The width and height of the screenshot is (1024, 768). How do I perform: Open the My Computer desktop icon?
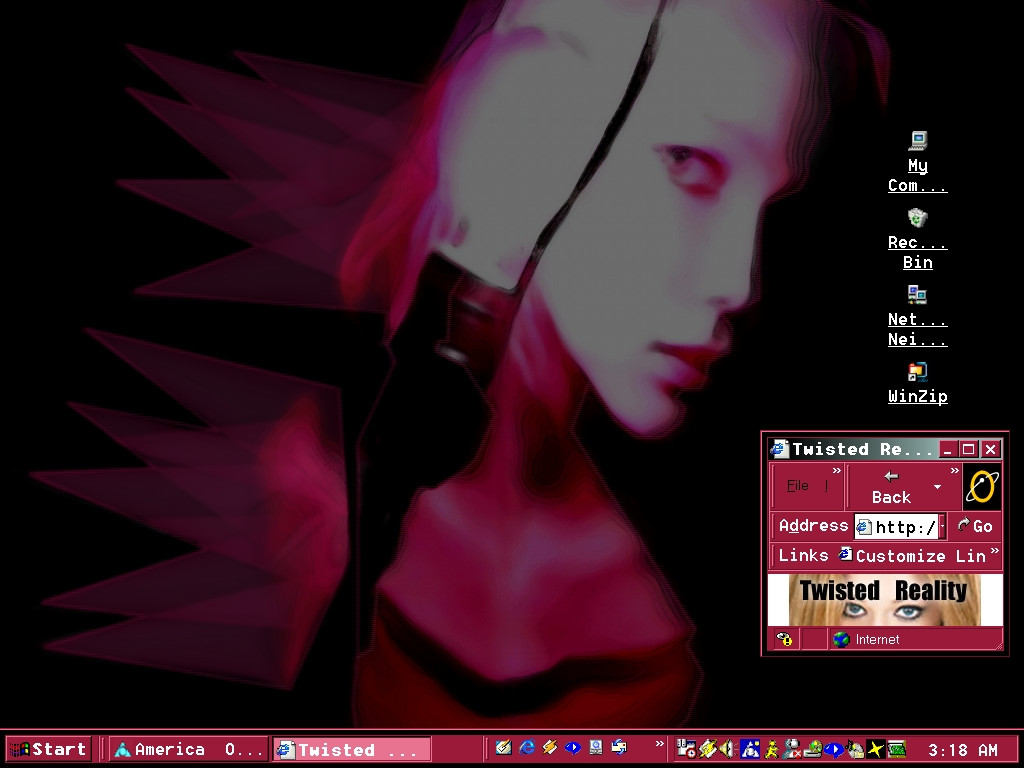[918, 162]
